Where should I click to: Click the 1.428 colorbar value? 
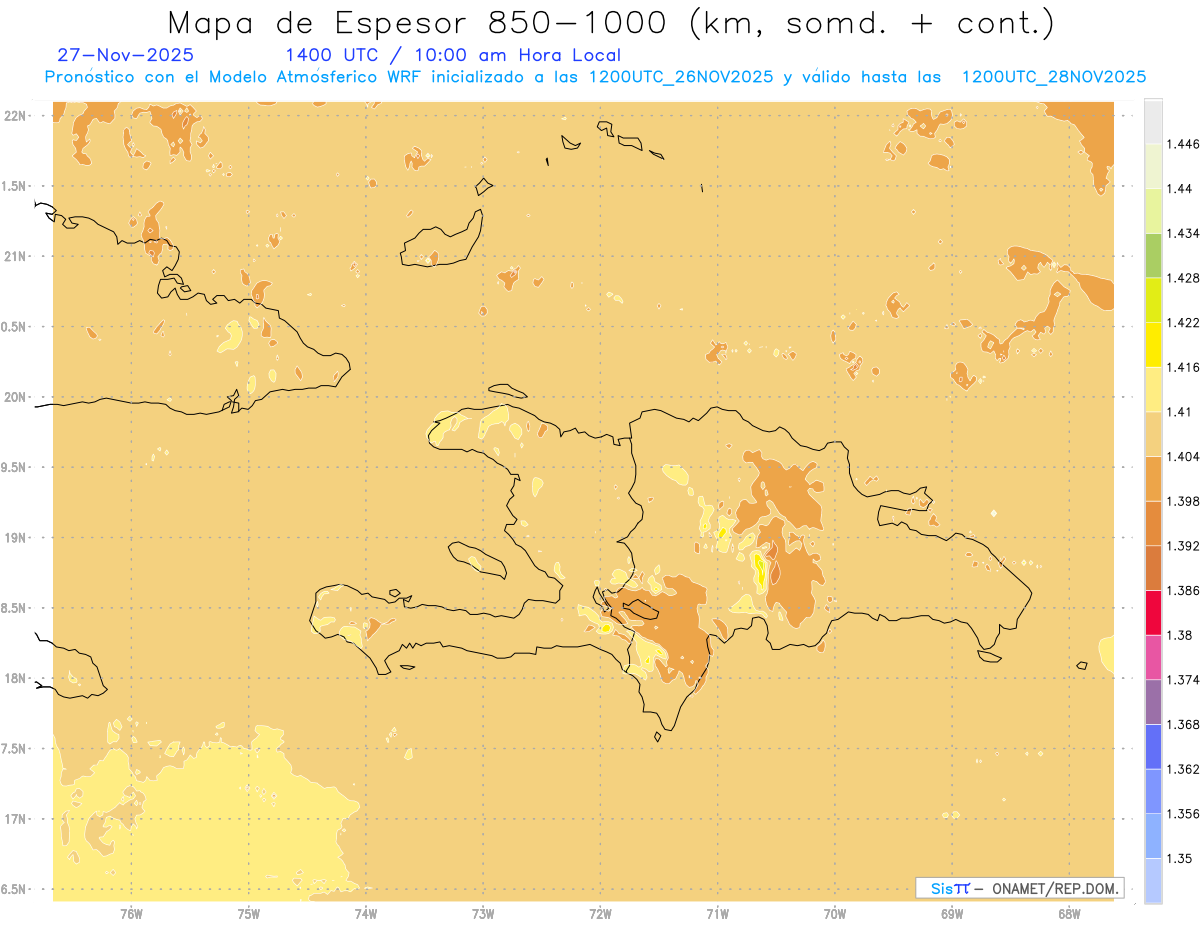click(x=1182, y=278)
